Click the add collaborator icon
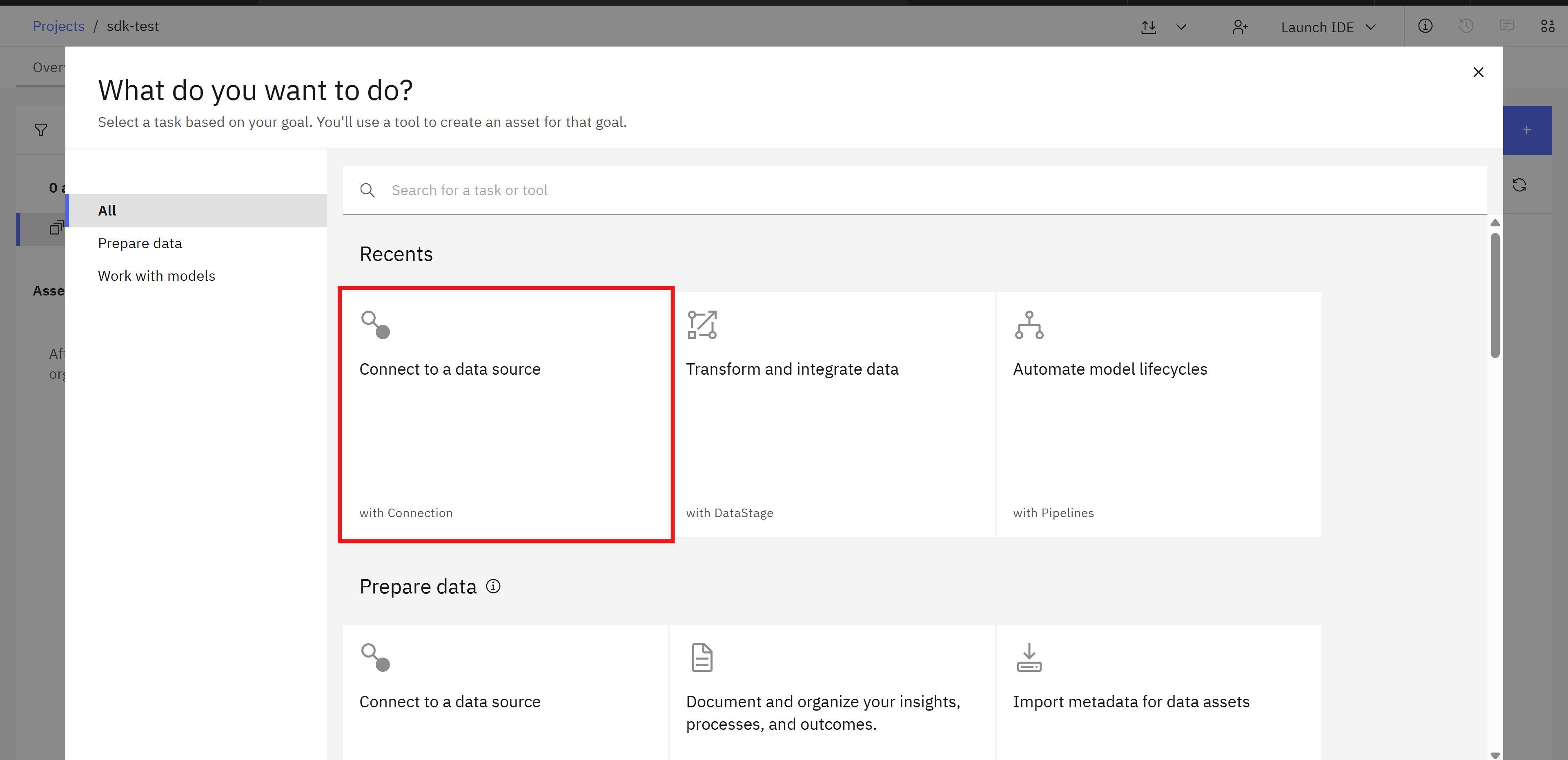The height and width of the screenshot is (760, 1568). pyautogui.click(x=1240, y=27)
